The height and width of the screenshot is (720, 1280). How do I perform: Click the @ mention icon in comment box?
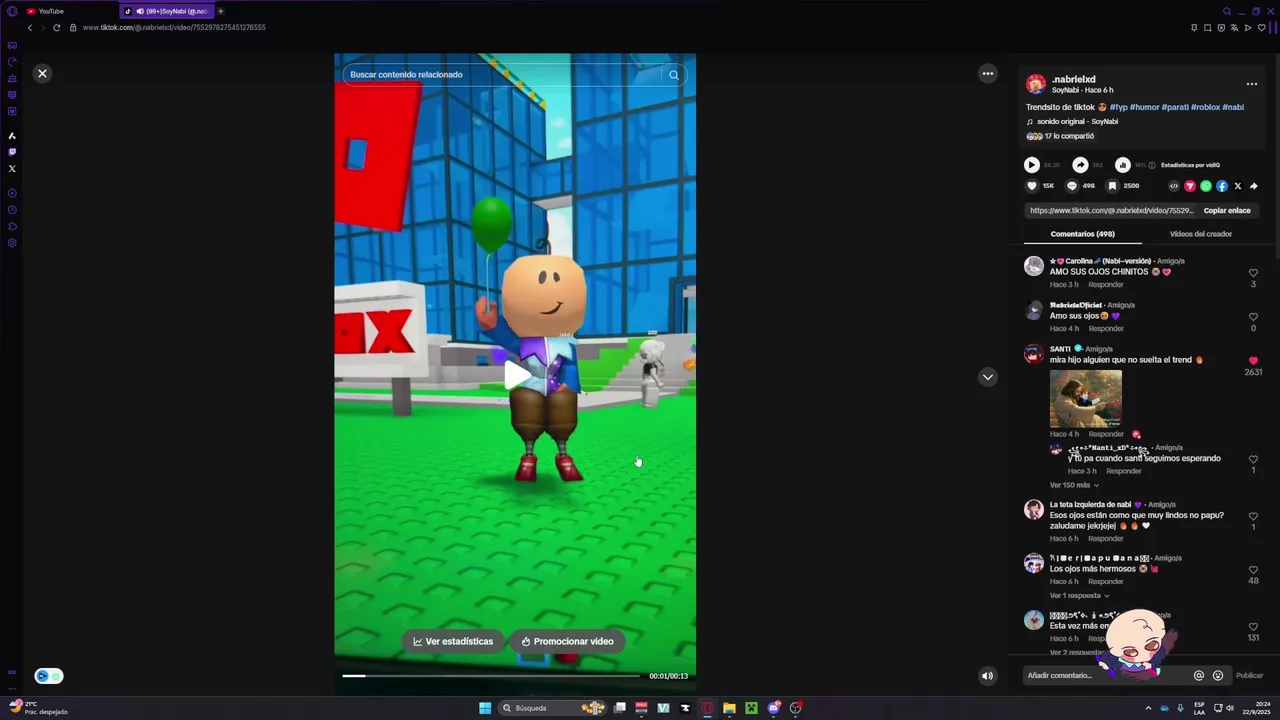[x=1199, y=675]
